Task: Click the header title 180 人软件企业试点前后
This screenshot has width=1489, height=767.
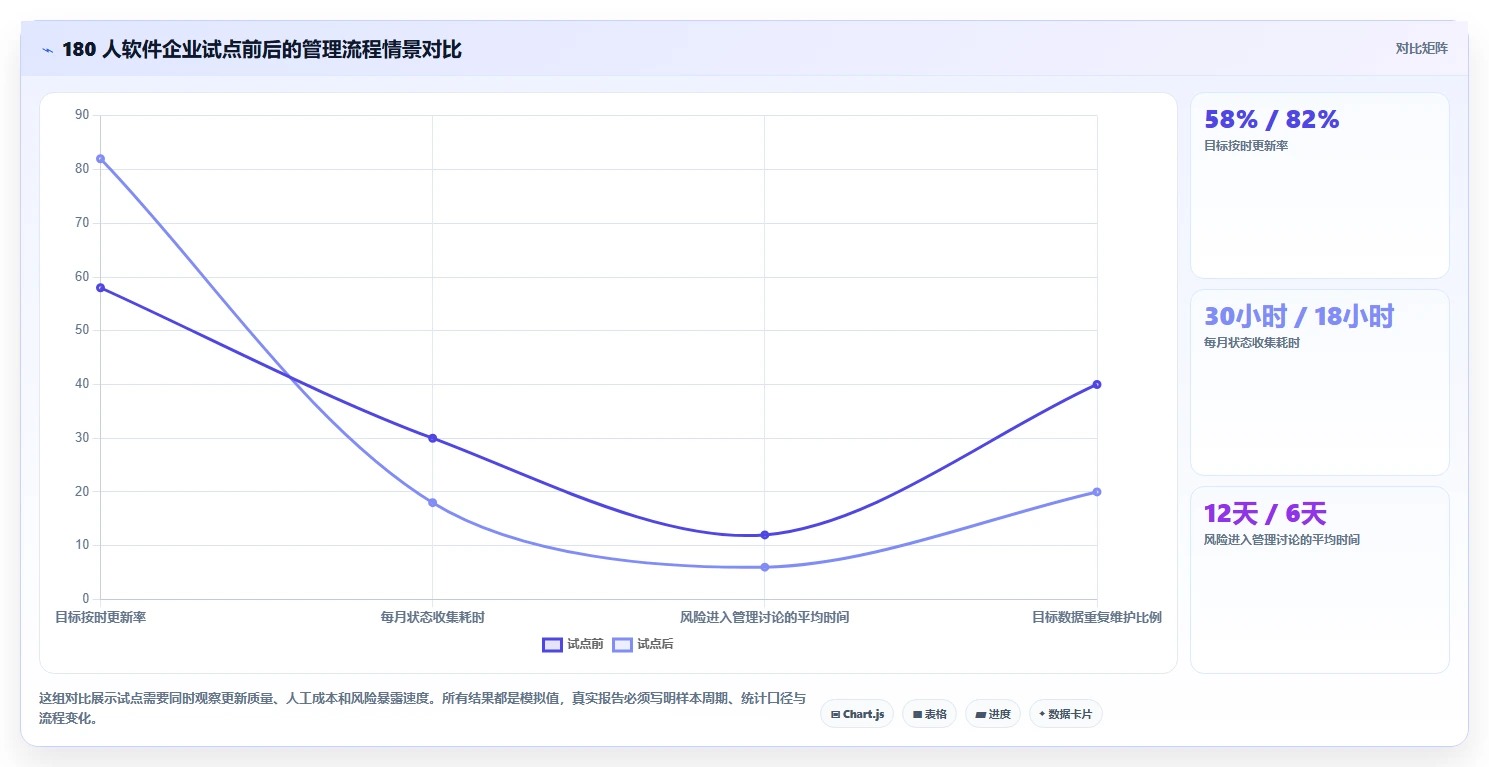Action: pyautogui.click(x=262, y=49)
